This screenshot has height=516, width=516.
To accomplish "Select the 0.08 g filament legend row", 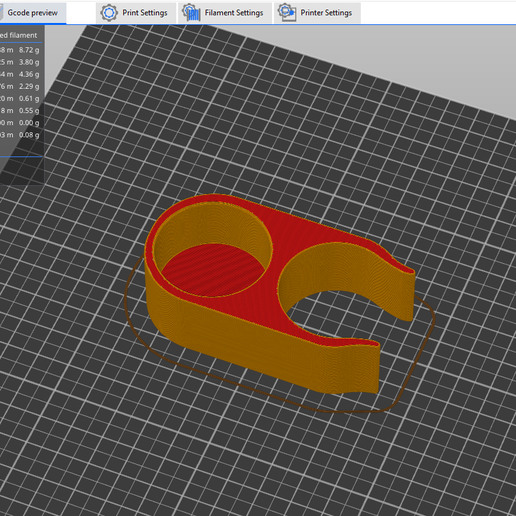I will click(x=21, y=135).
